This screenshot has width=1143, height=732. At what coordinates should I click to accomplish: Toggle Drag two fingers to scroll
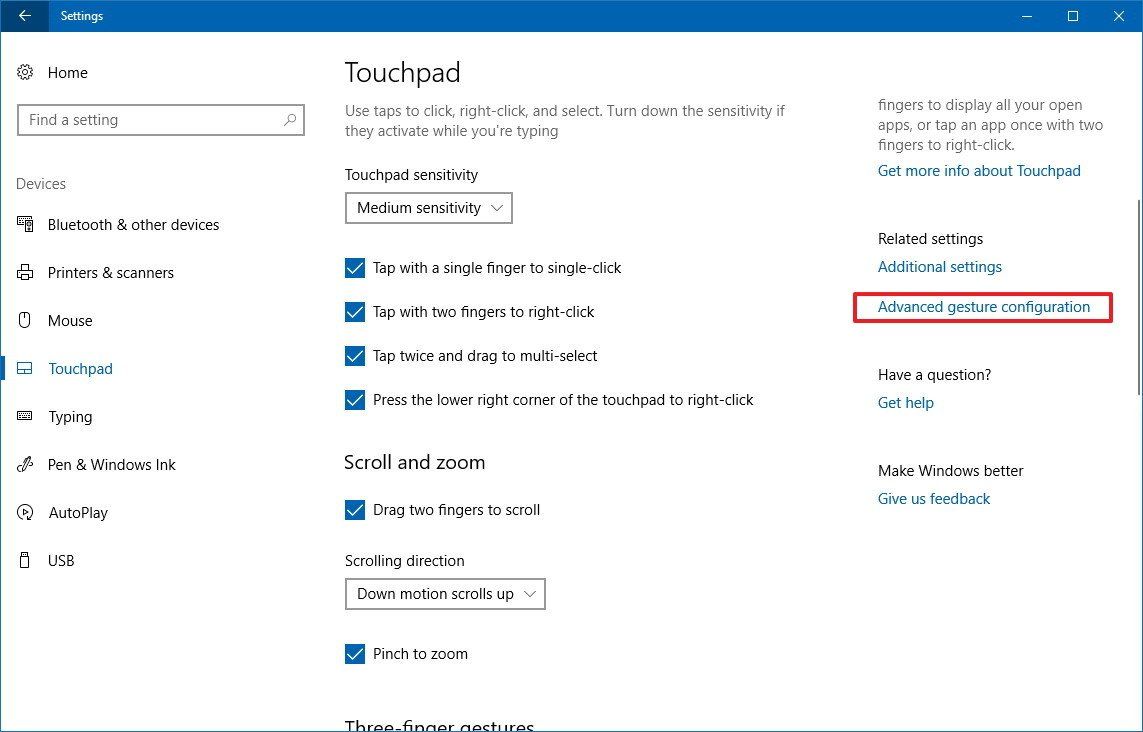pos(355,509)
